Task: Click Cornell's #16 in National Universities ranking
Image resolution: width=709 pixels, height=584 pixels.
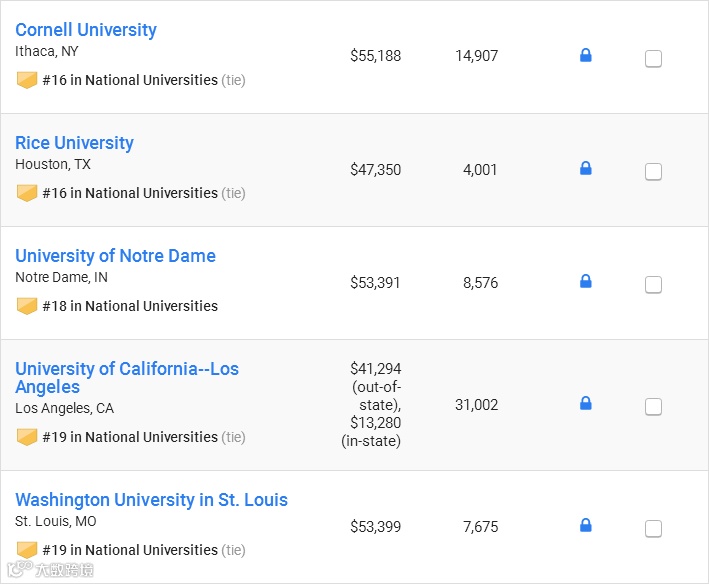Action: pyautogui.click(x=130, y=80)
